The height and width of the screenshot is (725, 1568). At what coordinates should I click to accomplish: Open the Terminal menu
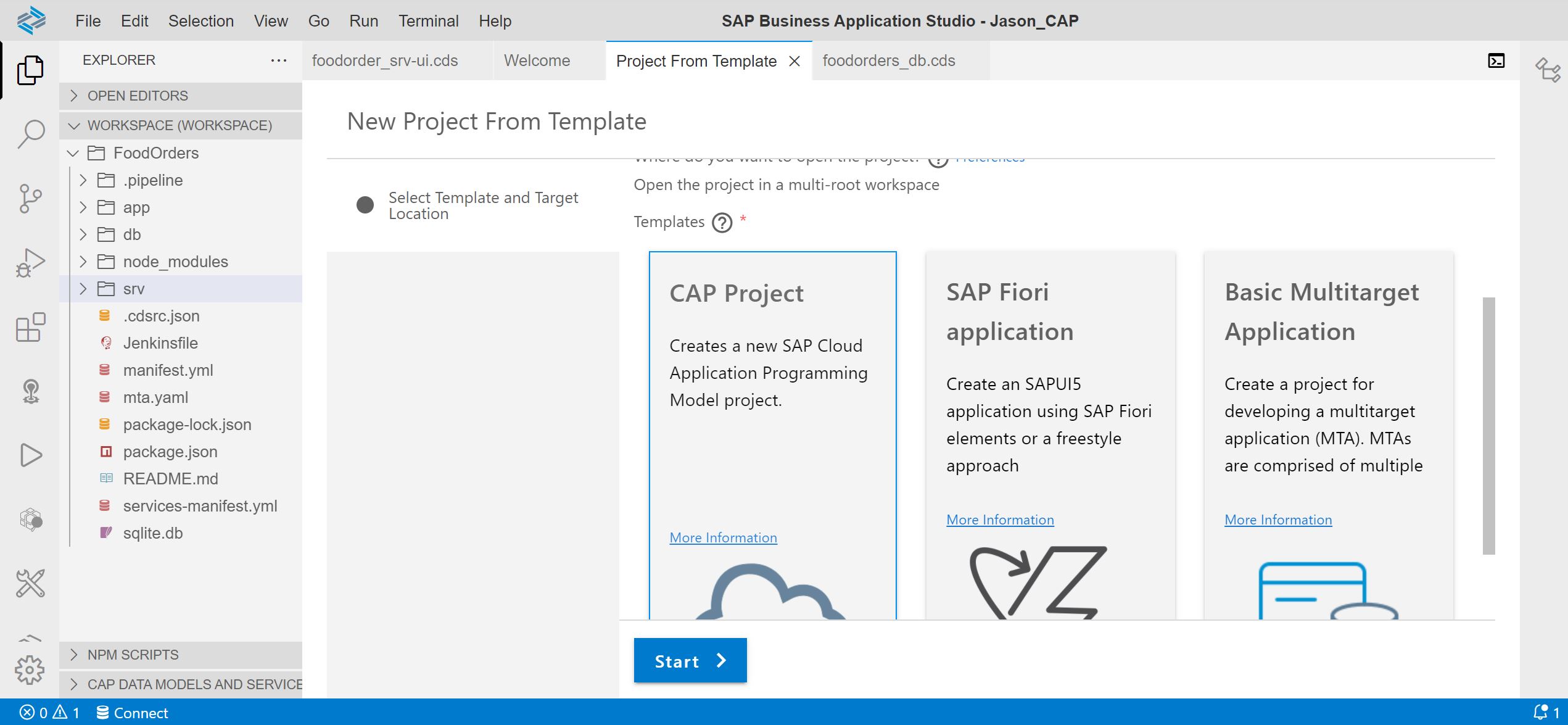point(429,21)
